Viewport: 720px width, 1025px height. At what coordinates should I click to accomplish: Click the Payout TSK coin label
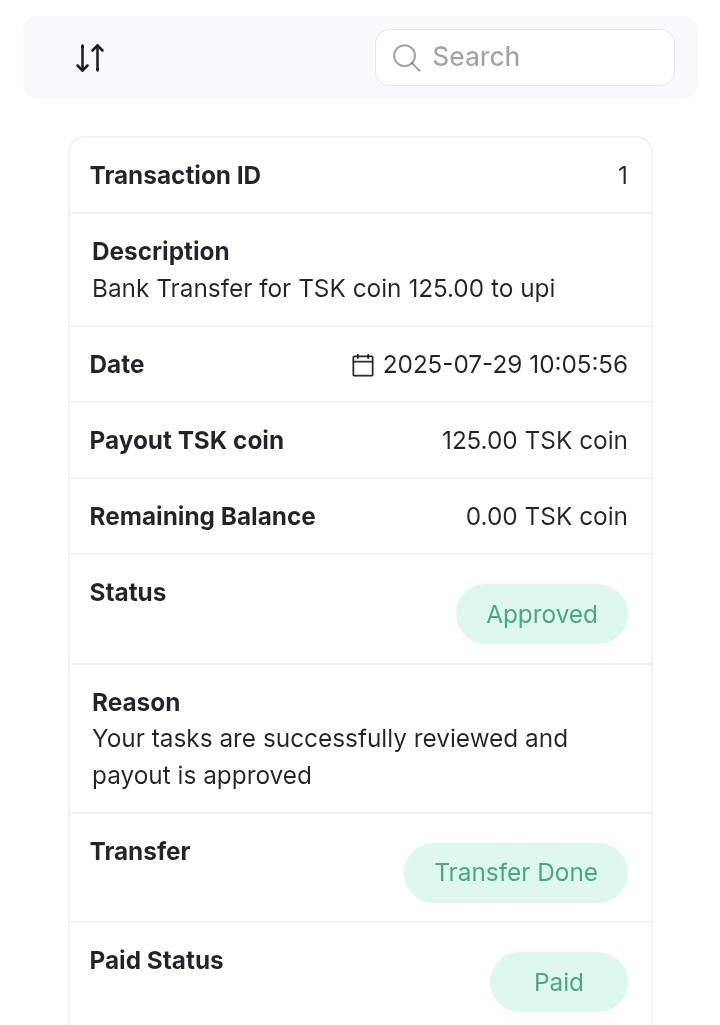[186, 441]
